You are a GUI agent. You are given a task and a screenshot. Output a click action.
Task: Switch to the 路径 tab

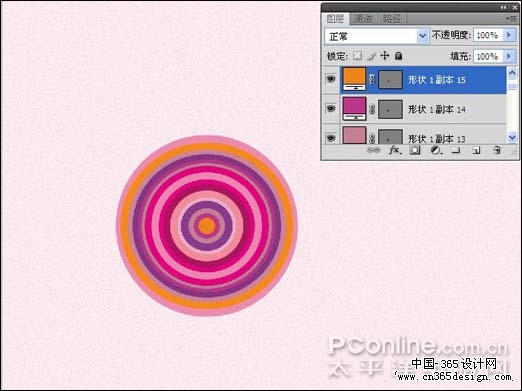[x=392, y=19]
